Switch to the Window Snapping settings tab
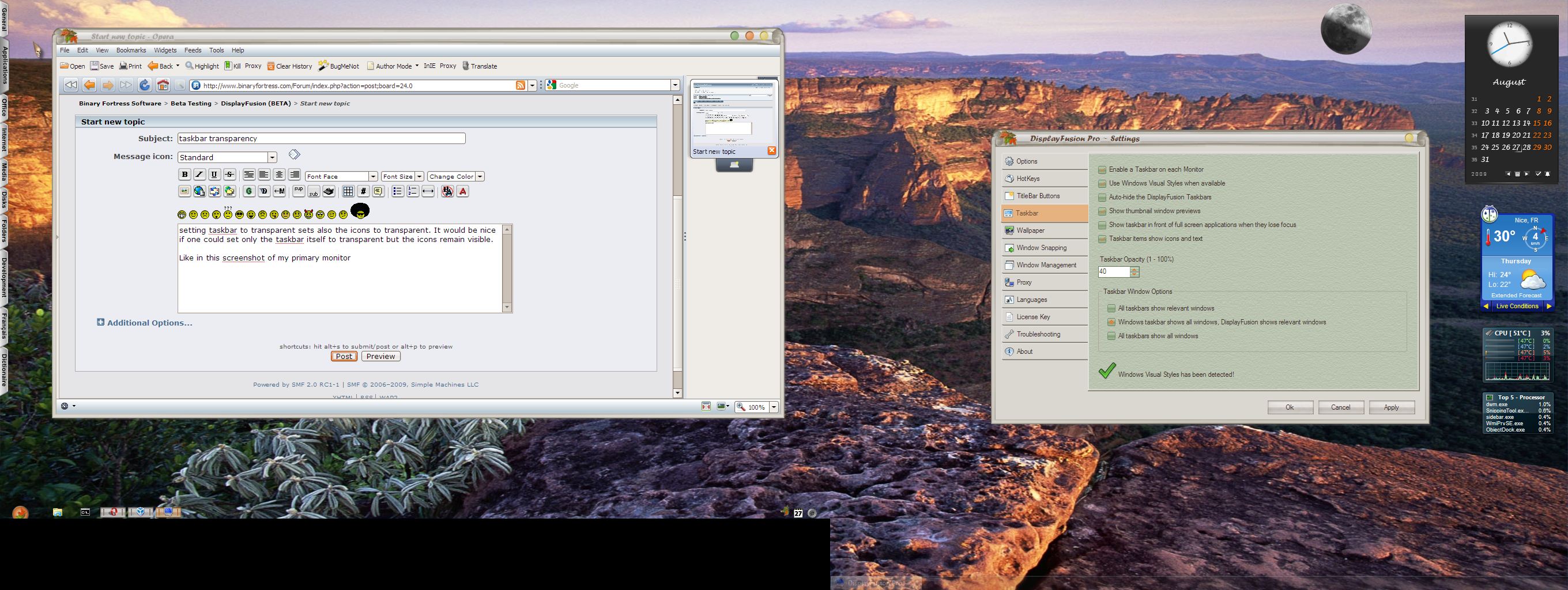Screen dimensions: 1568x590 [x=1045, y=248]
